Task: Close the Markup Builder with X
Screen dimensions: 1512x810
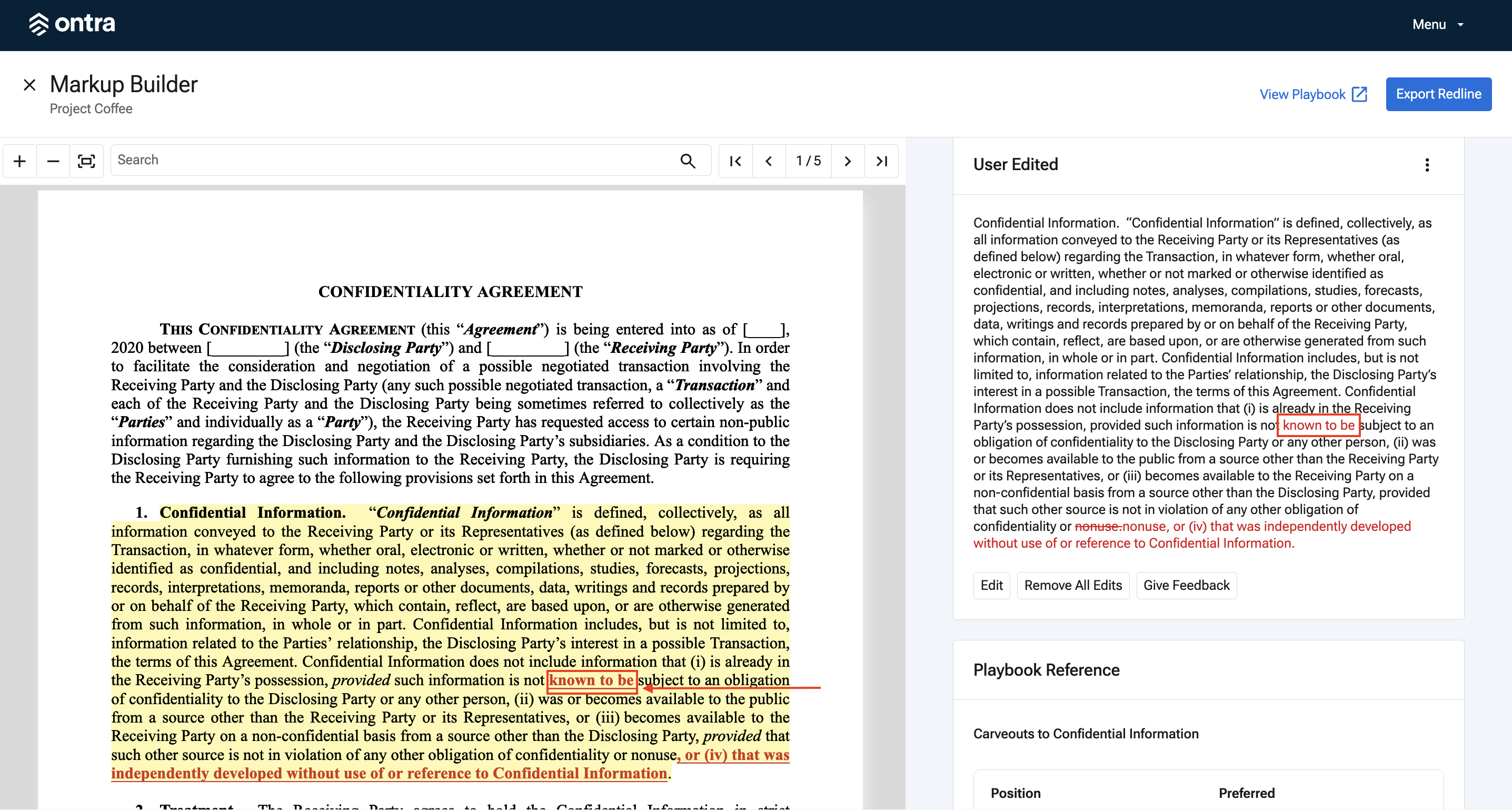Action: point(29,85)
